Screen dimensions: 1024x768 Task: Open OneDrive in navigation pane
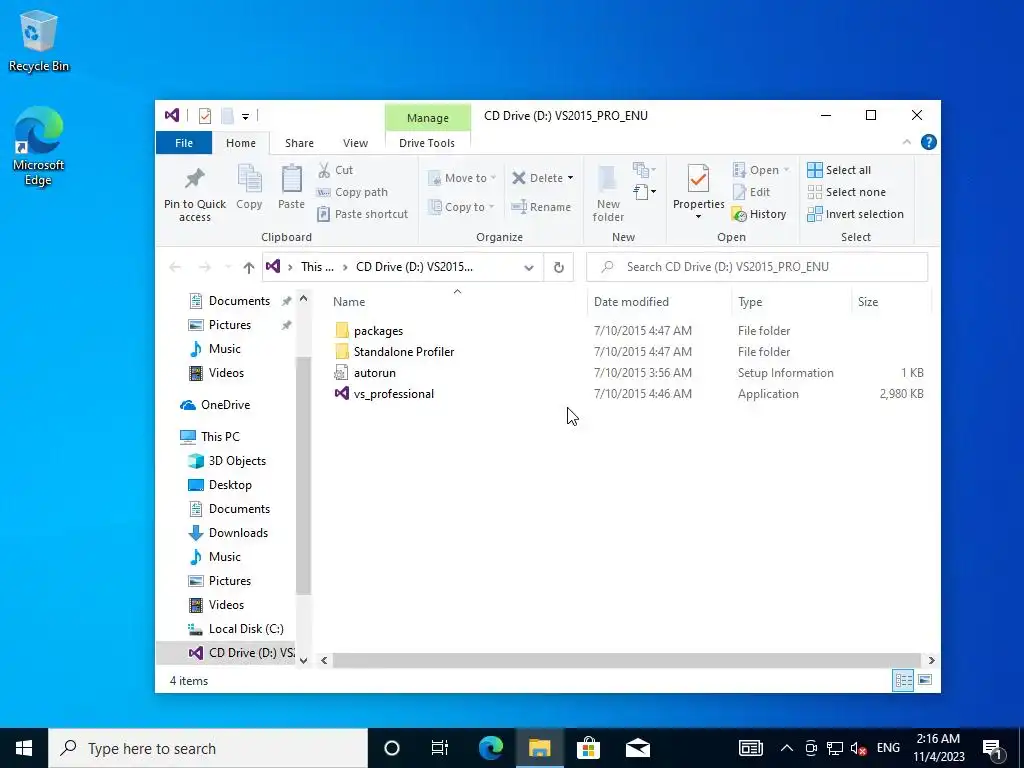(x=225, y=404)
